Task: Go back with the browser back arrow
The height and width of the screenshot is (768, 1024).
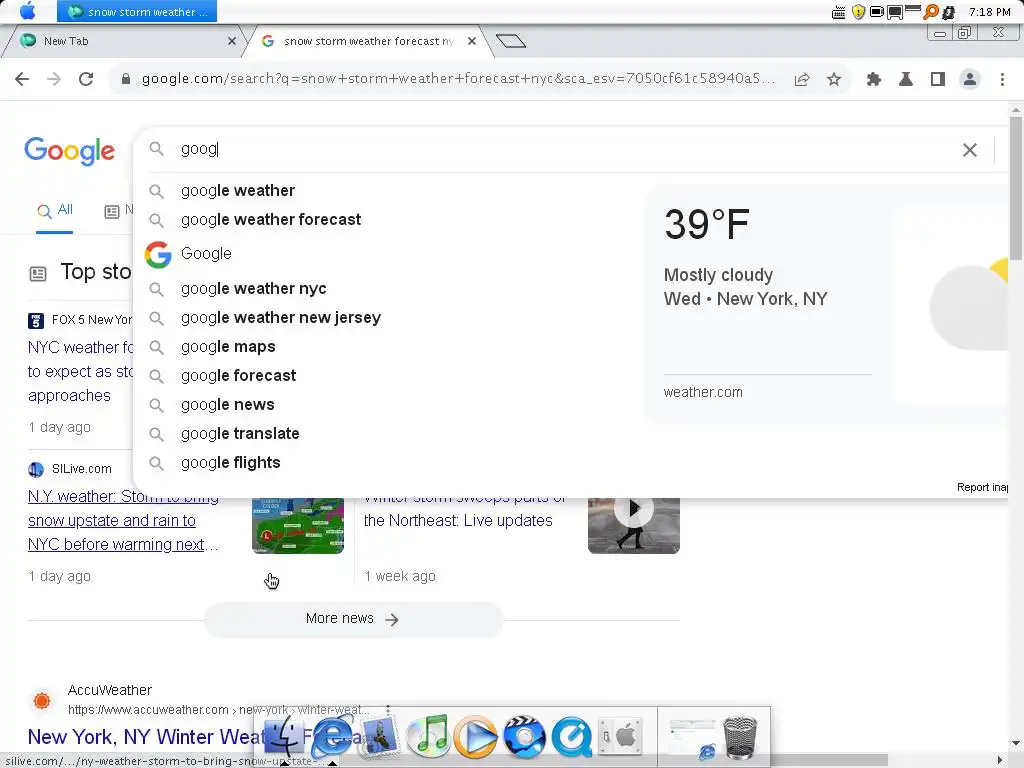Action: click(x=22, y=79)
